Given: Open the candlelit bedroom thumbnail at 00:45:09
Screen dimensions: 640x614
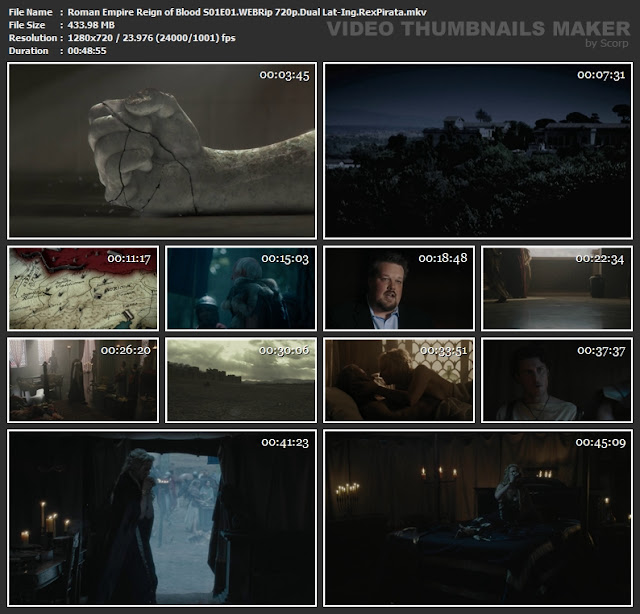Looking at the screenshot, I should pyautogui.click(x=478, y=518).
